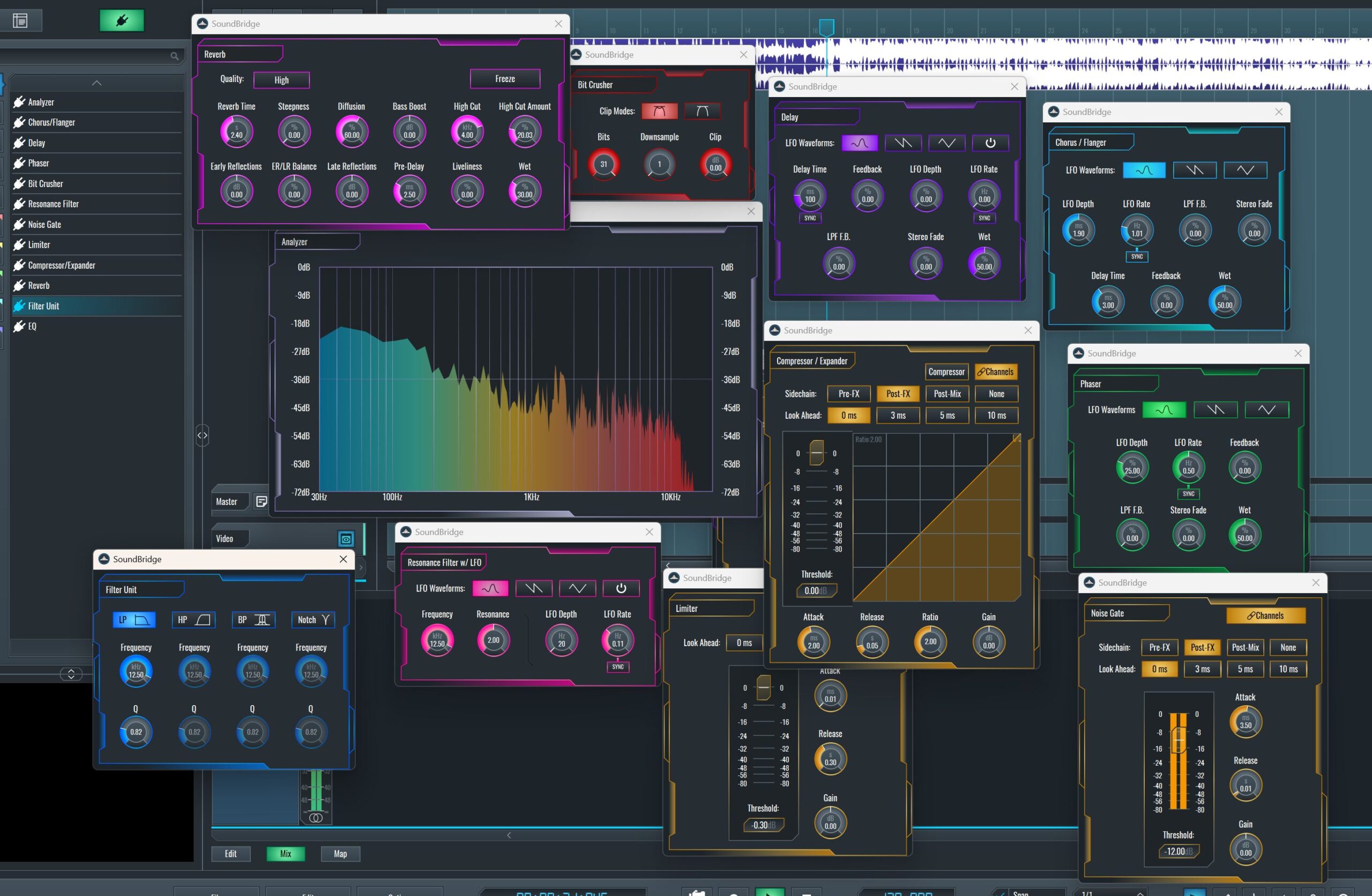Click the timeline playhead marker

coord(826,27)
